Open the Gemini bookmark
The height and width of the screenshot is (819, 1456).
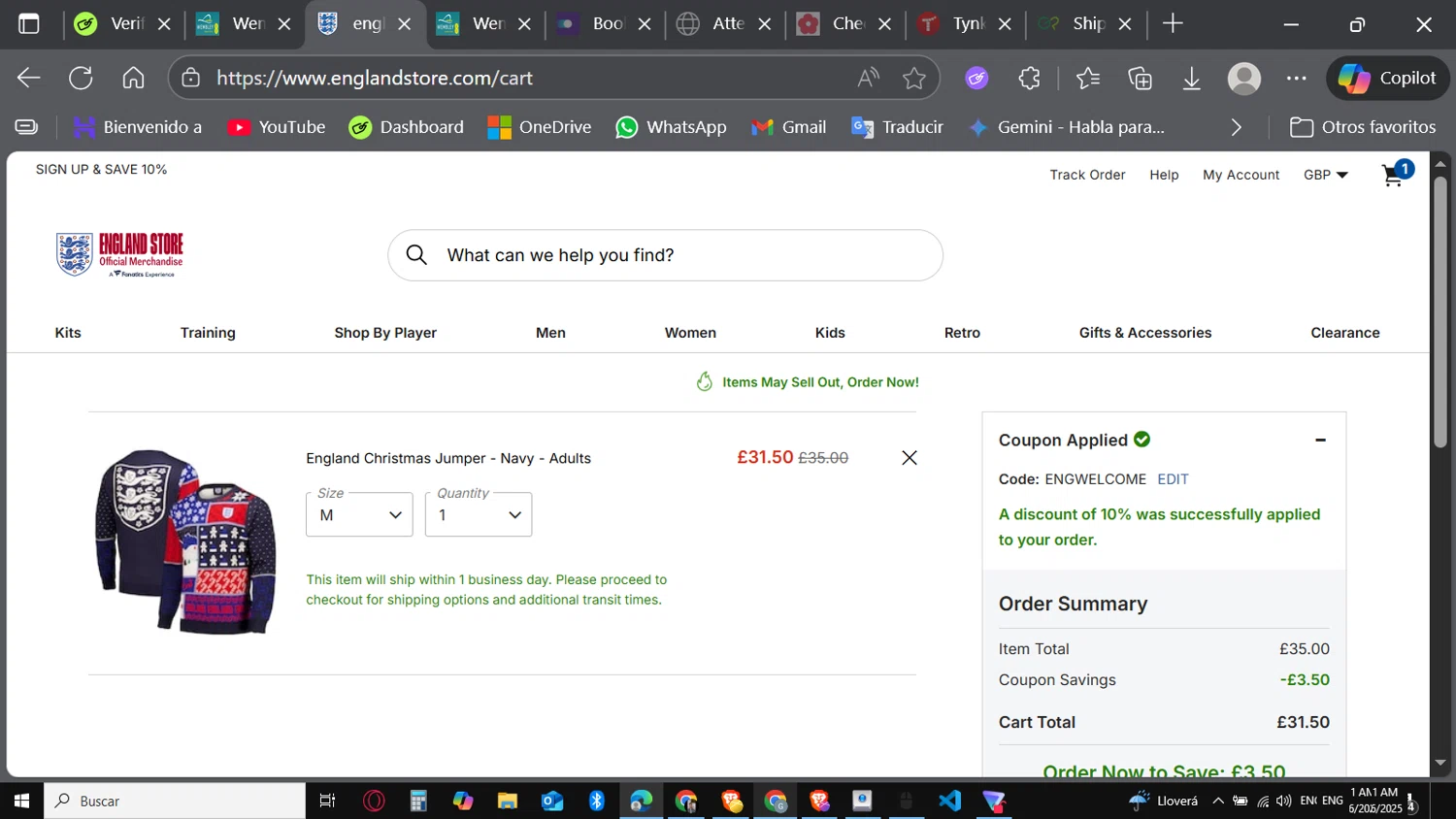[x=1066, y=127]
